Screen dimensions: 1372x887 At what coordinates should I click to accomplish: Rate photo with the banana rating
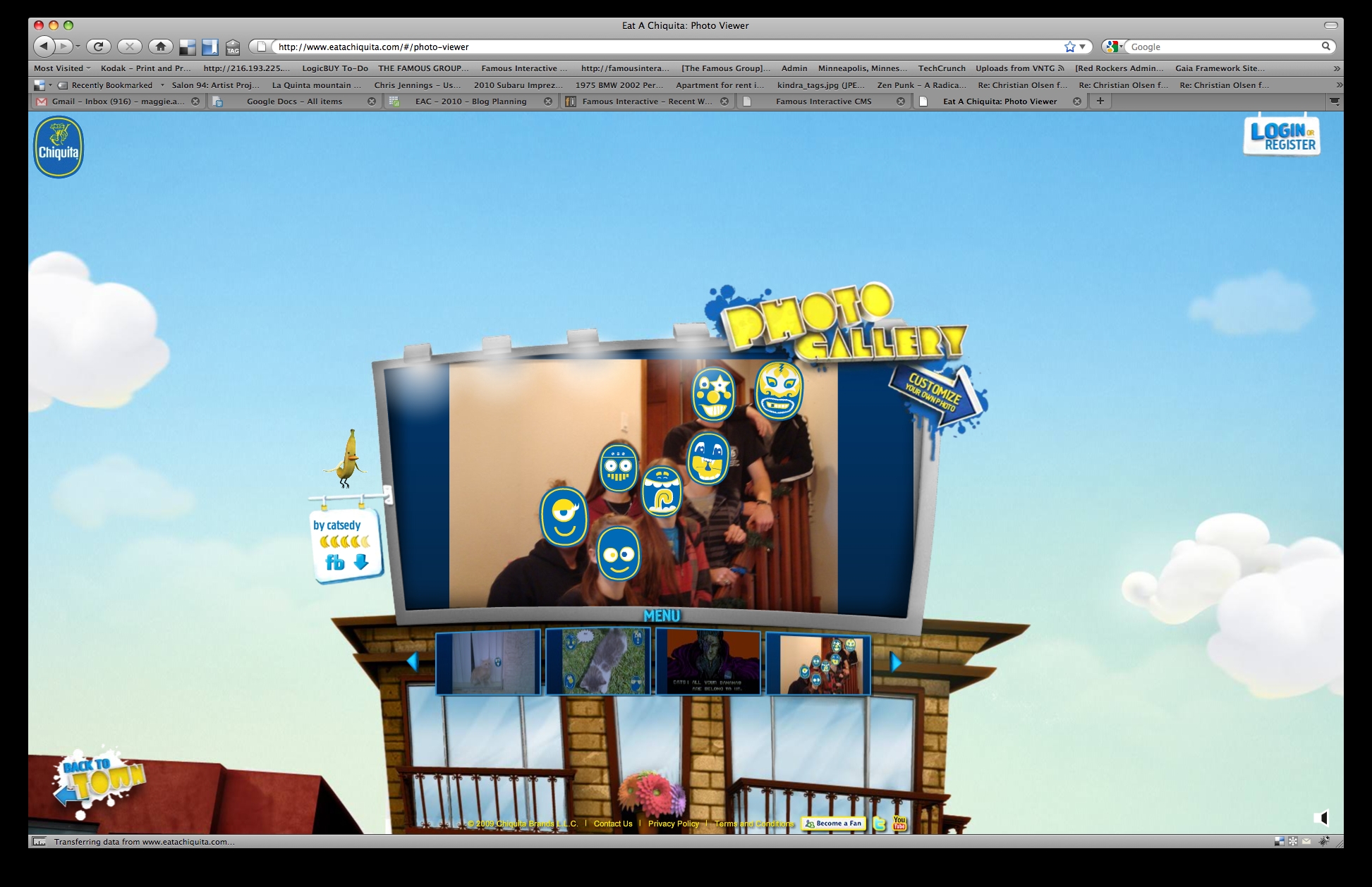click(344, 542)
